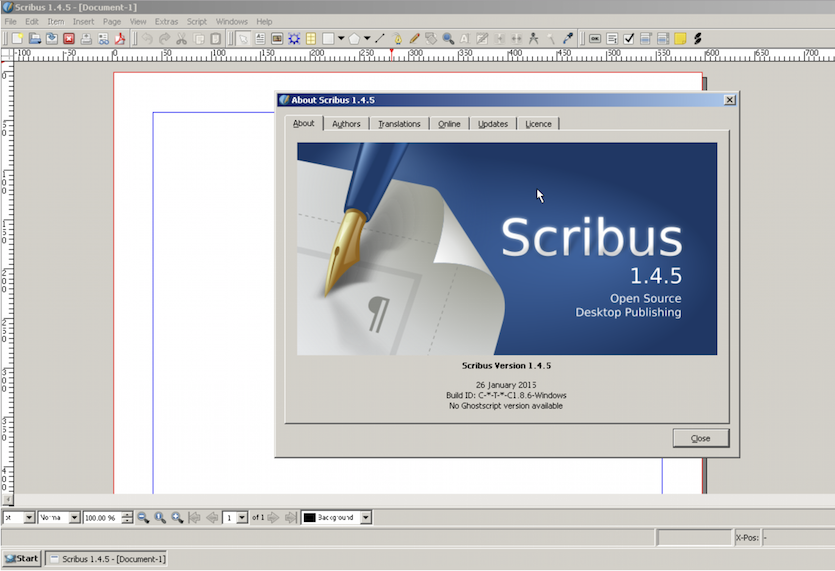Select the Rotate Item tool
Viewport: 835px width, 571px height.
(431, 38)
